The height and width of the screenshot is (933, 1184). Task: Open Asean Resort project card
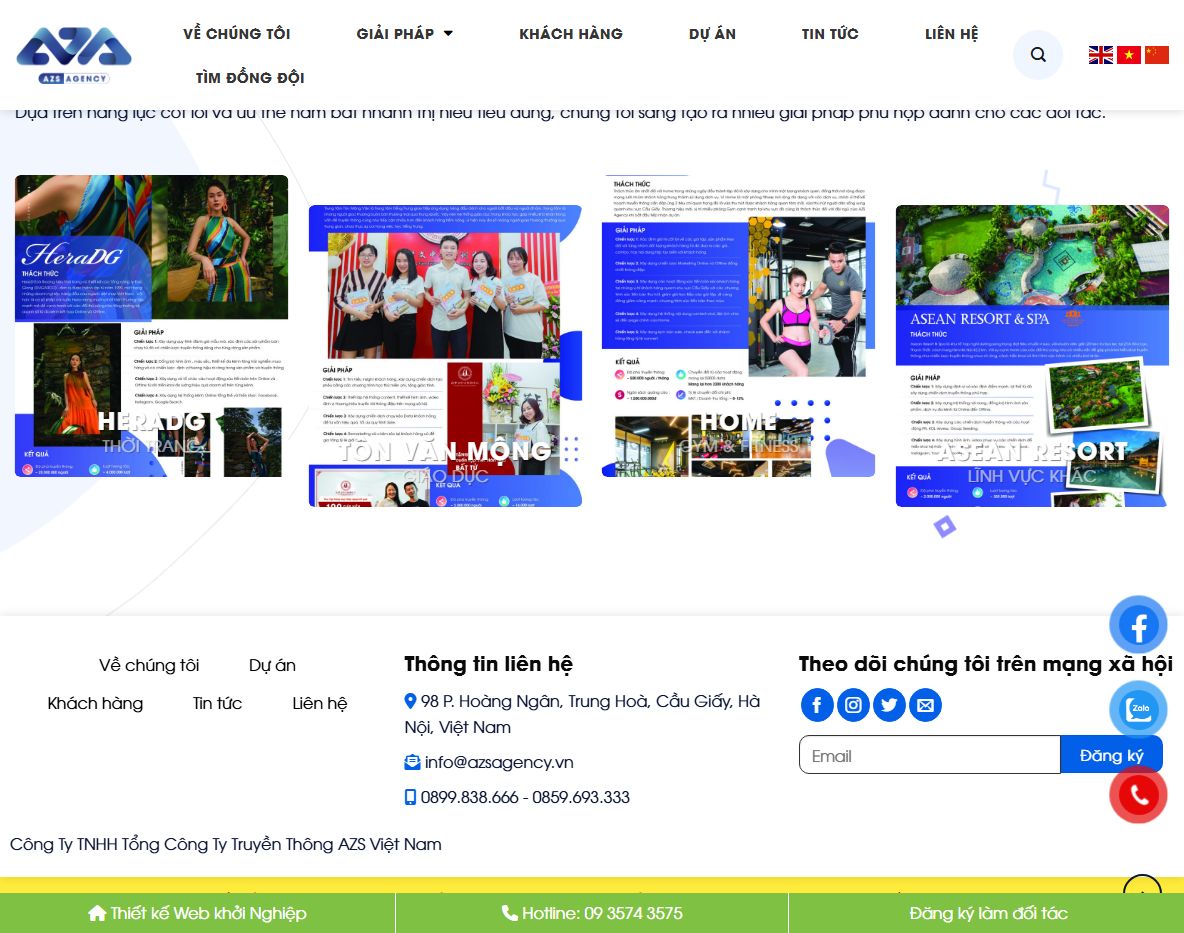(x=1032, y=356)
